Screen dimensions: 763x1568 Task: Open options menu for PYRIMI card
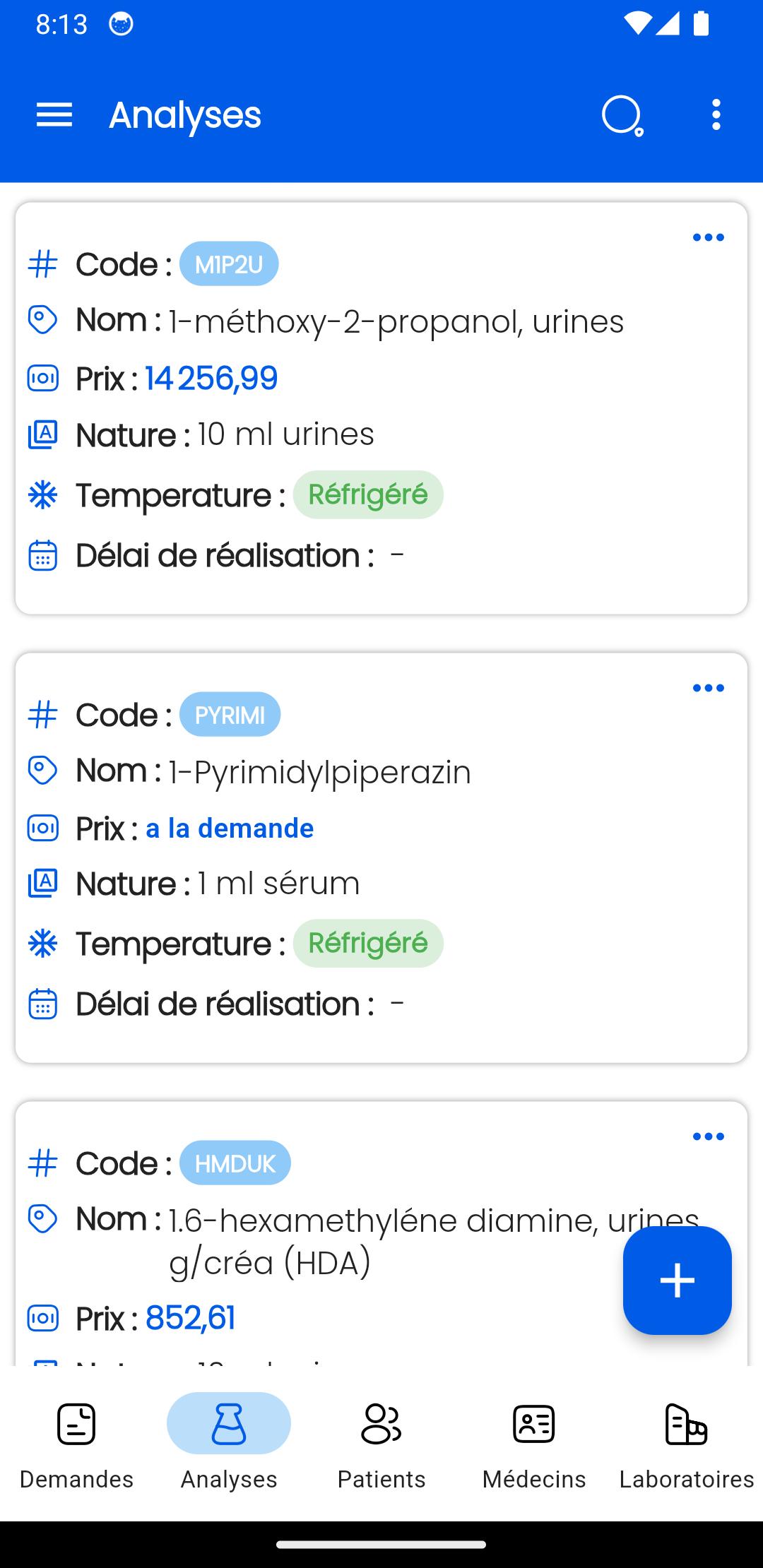(708, 688)
